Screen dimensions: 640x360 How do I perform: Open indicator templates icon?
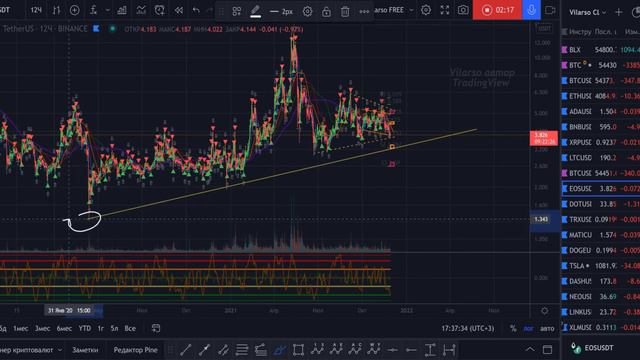(141, 10)
